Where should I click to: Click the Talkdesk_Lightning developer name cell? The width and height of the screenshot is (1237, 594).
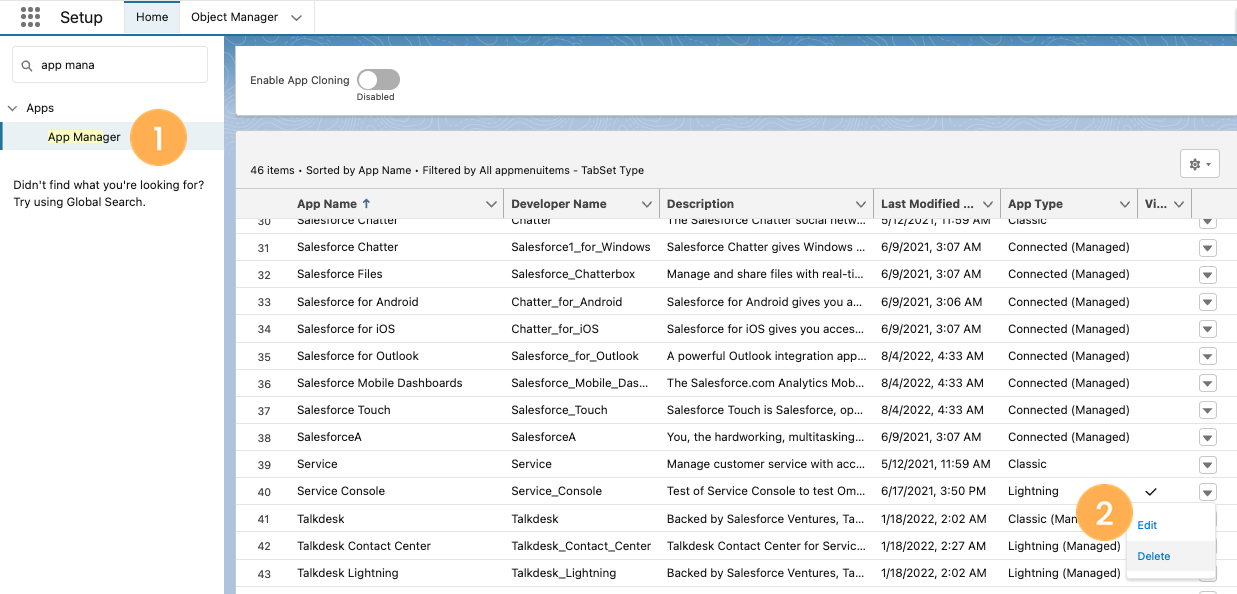(x=563, y=573)
